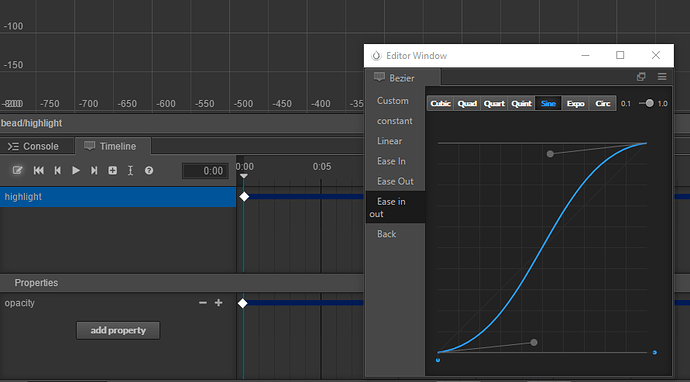
Task: Click the add property button
Action: point(118,331)
